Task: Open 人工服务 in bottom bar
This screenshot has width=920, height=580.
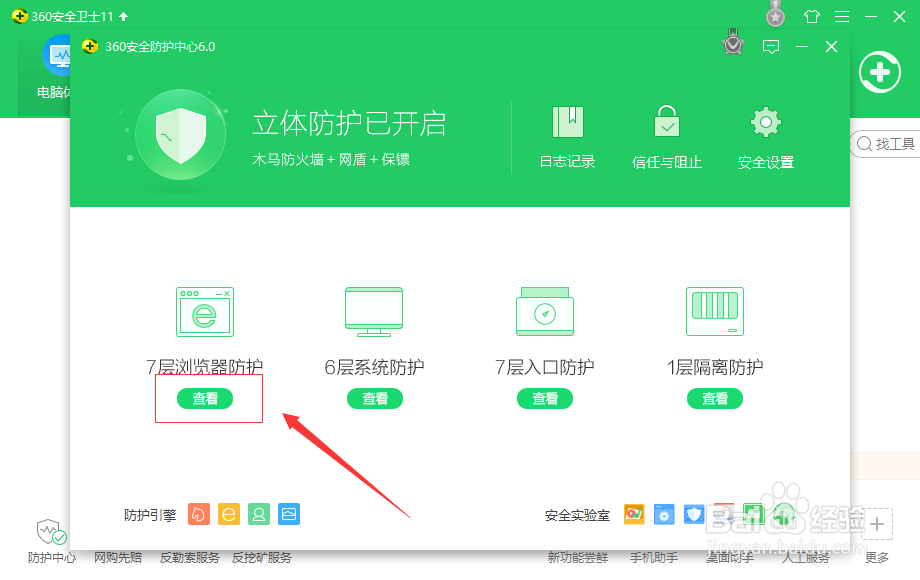Action: pos(806,558)
